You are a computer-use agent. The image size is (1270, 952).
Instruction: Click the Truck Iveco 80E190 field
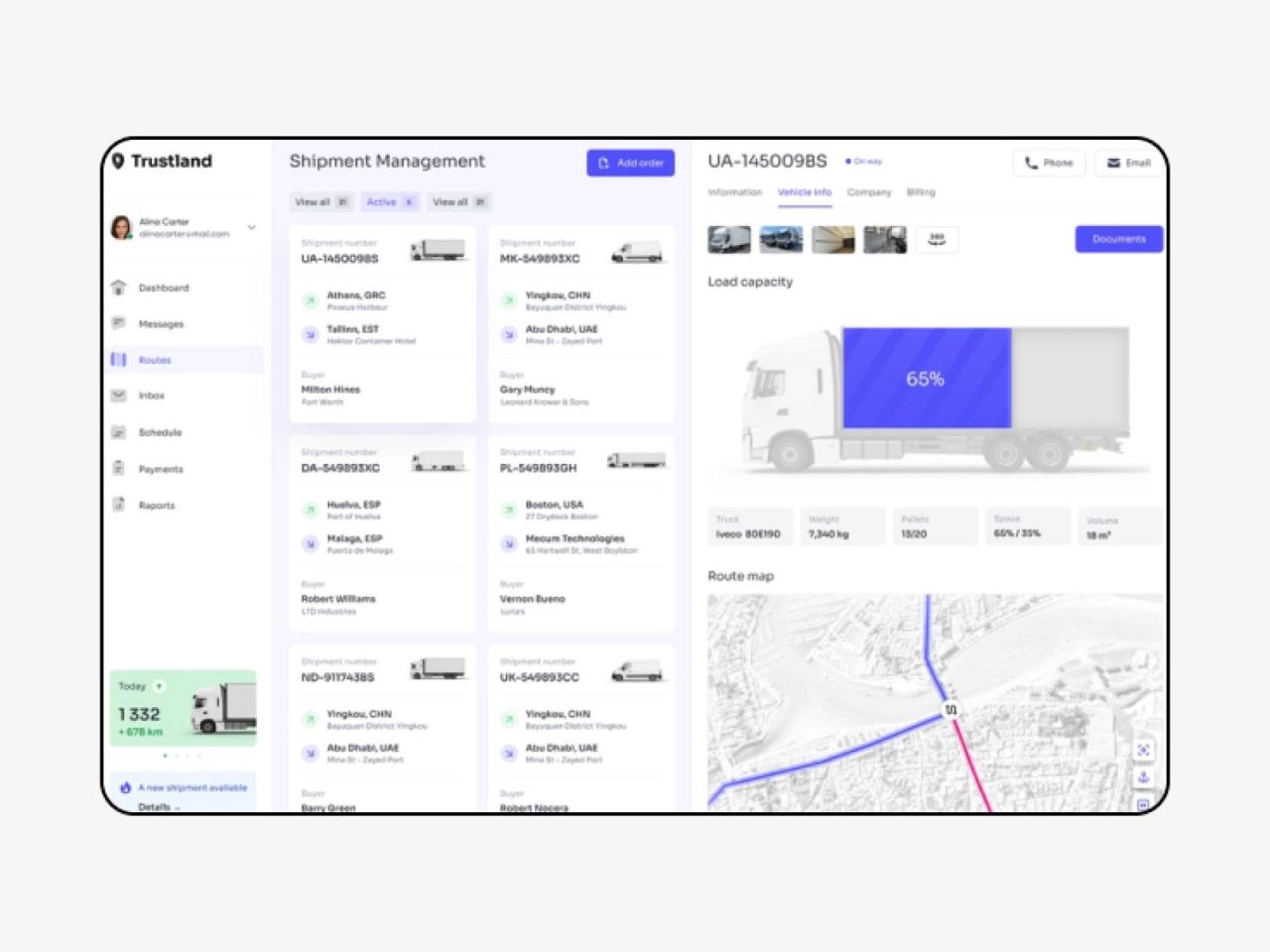pos(751,527)
